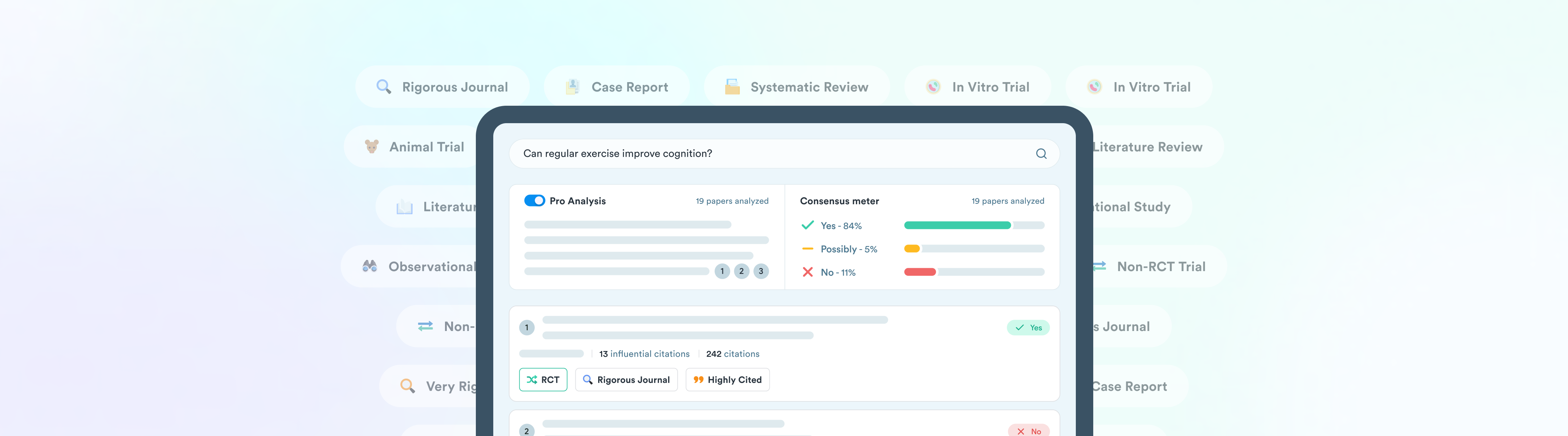
Task: Open citation reference number 3 circle
Action: (x=761, y=271)
